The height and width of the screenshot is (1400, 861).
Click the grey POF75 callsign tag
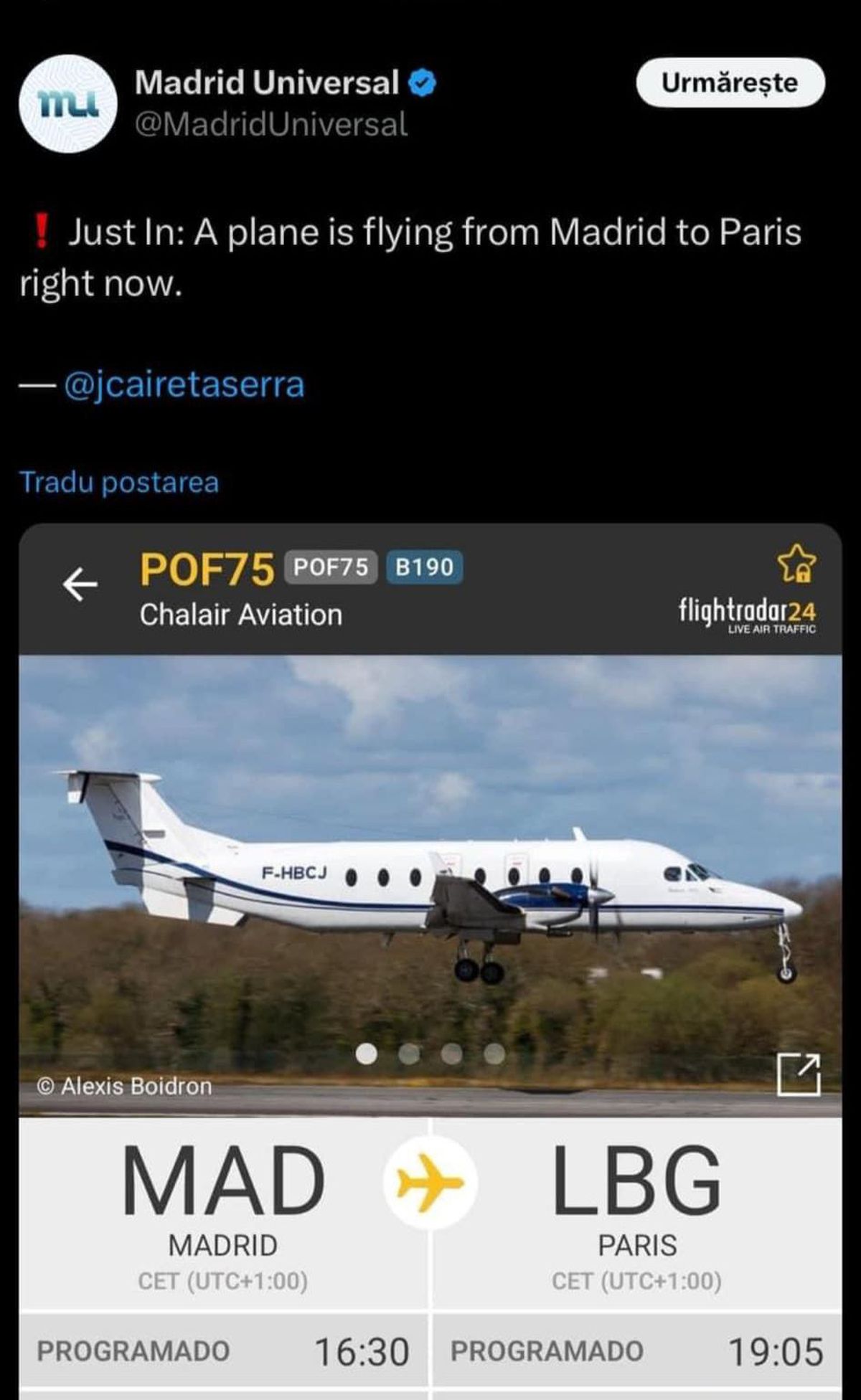(x=331, y=567)
